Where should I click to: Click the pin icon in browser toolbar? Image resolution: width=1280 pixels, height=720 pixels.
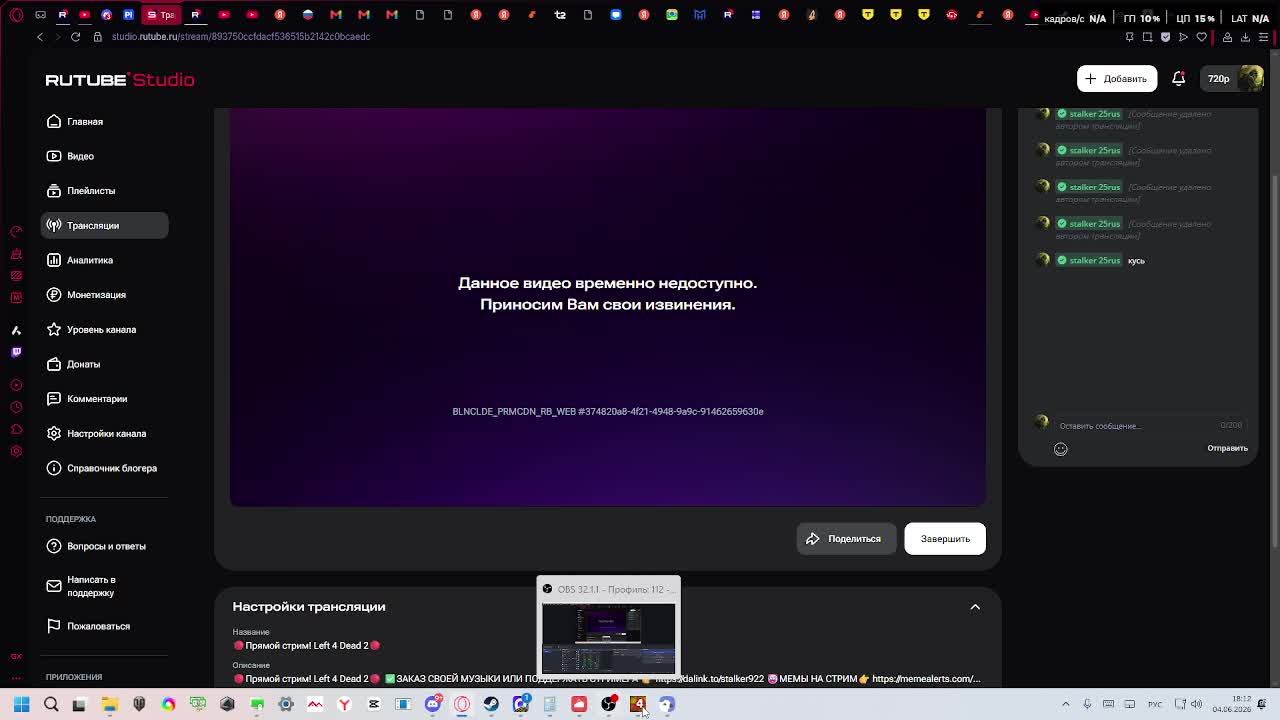[x=1129, y=37]
